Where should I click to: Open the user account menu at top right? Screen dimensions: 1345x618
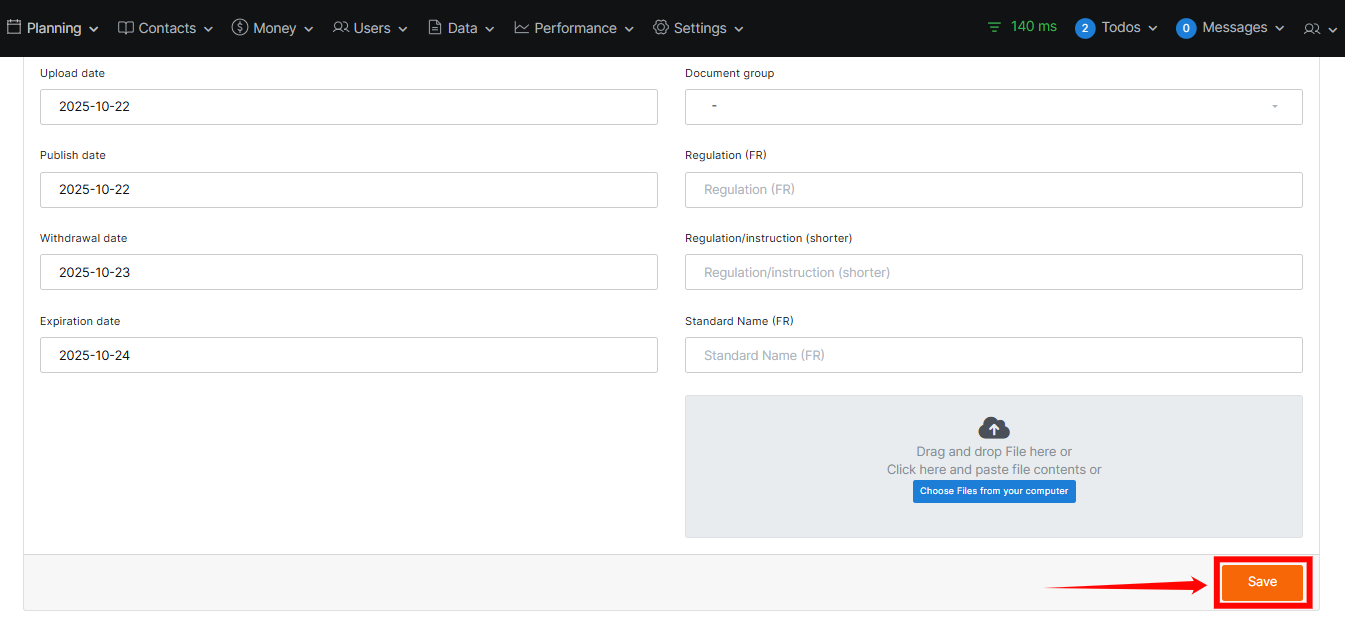pyautogui.click(x=1319, y=29)
